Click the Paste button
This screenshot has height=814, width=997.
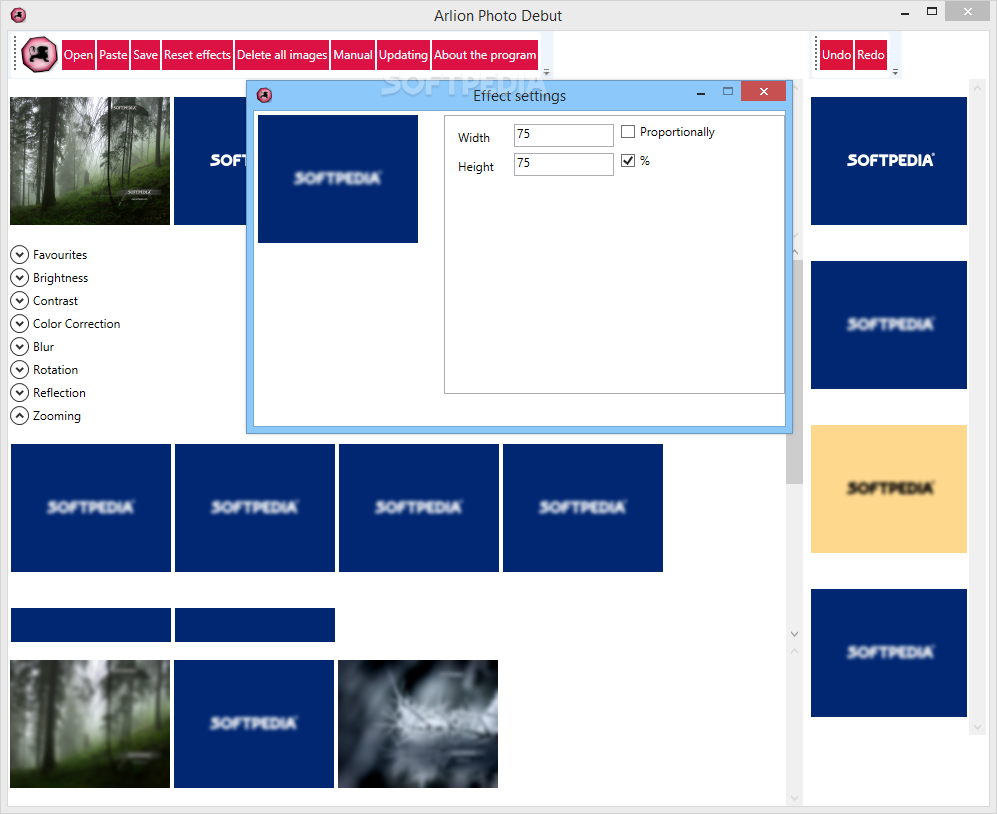tap(113, 55)
